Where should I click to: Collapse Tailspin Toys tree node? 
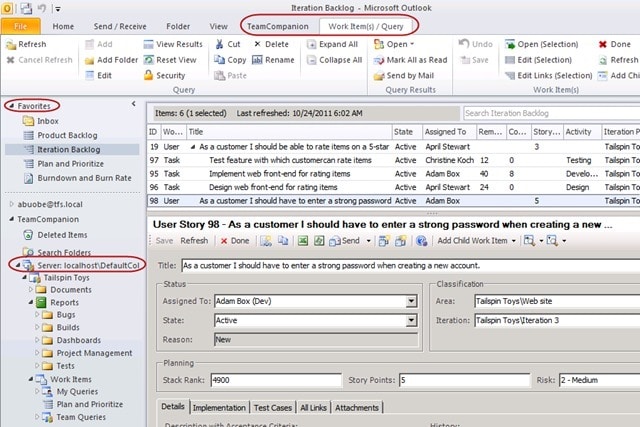click(24, 278)
